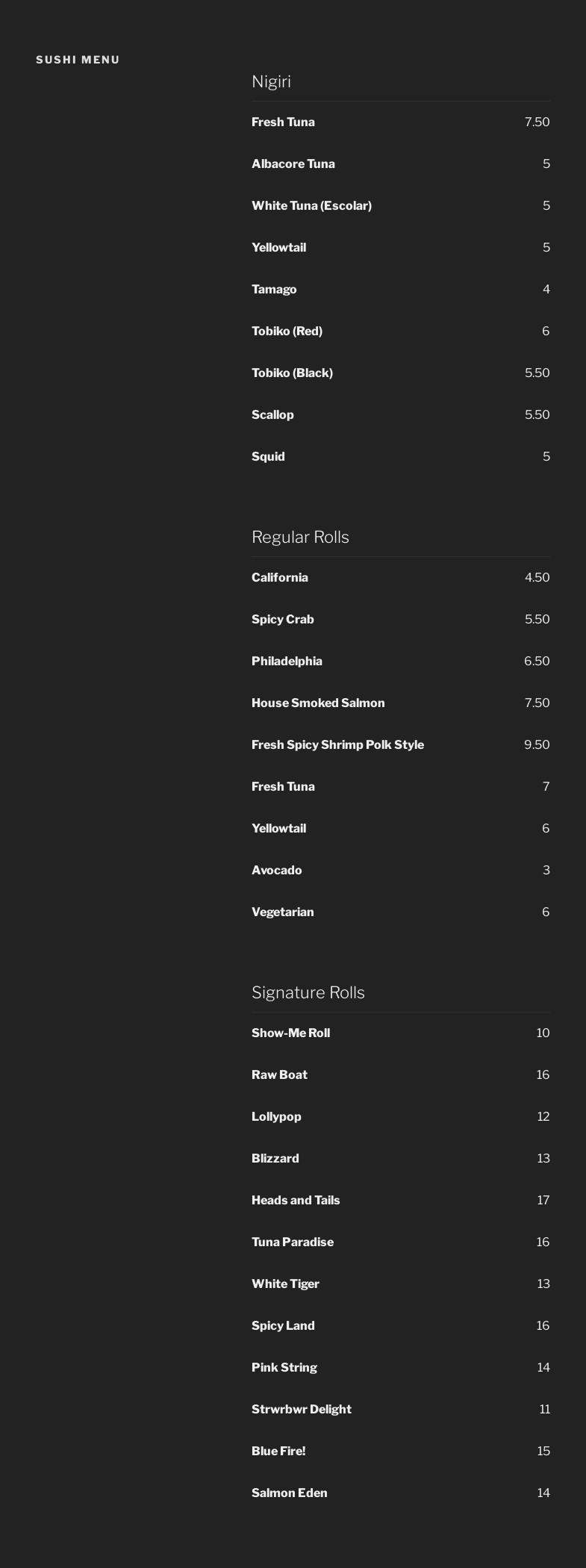Click the Philadelphia roll item

(x=287, y=661)
